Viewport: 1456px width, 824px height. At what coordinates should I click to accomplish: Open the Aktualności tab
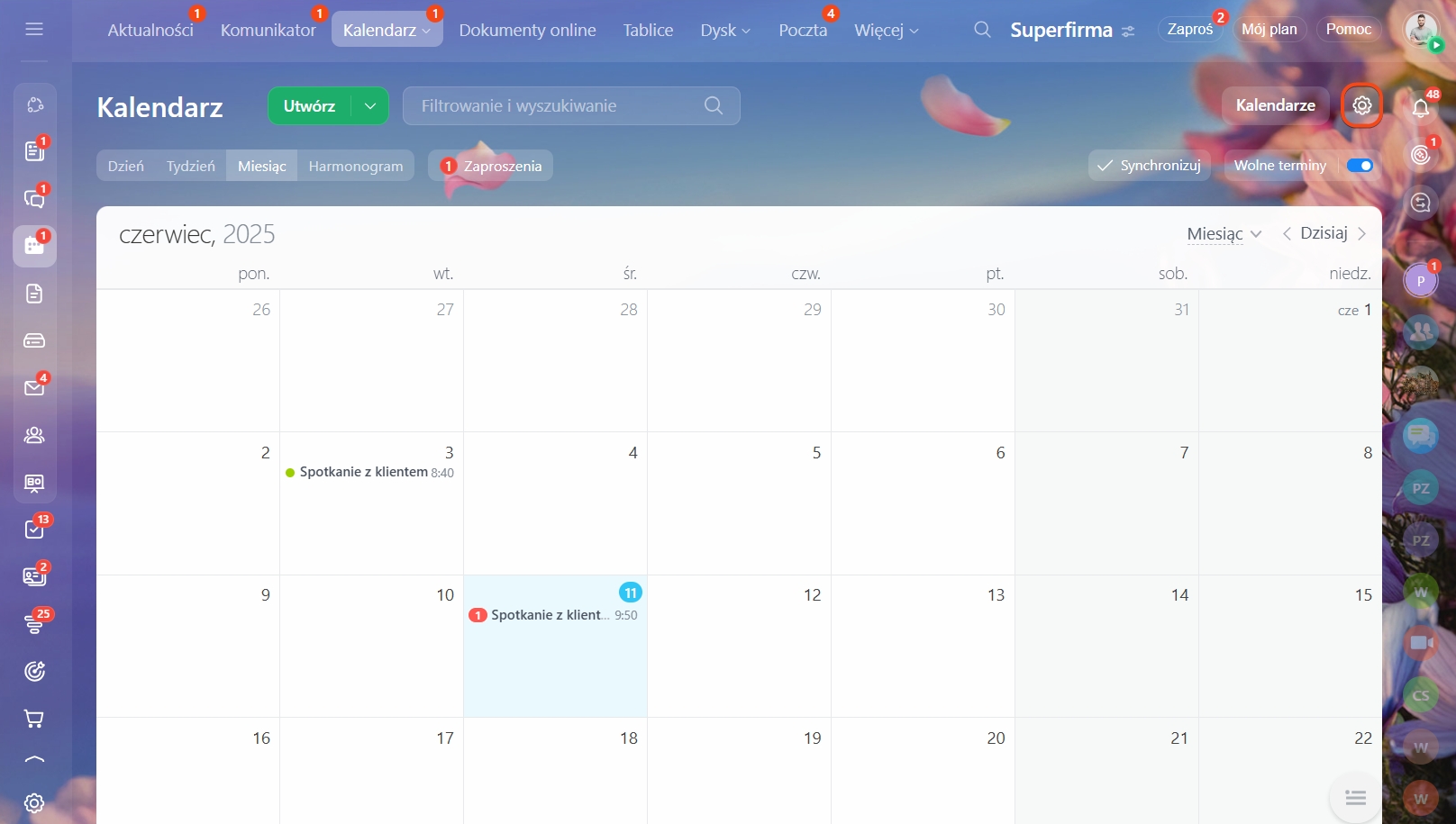click(150, 31)
